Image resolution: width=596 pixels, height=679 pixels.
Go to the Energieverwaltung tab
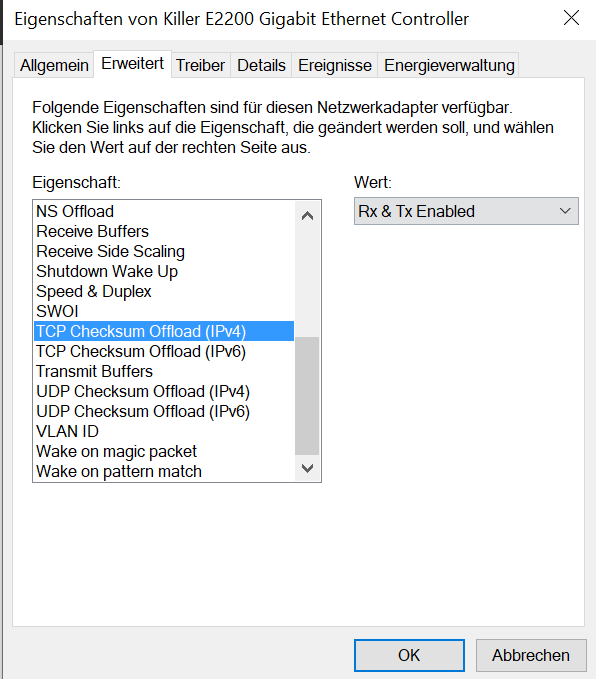point(449,65)
